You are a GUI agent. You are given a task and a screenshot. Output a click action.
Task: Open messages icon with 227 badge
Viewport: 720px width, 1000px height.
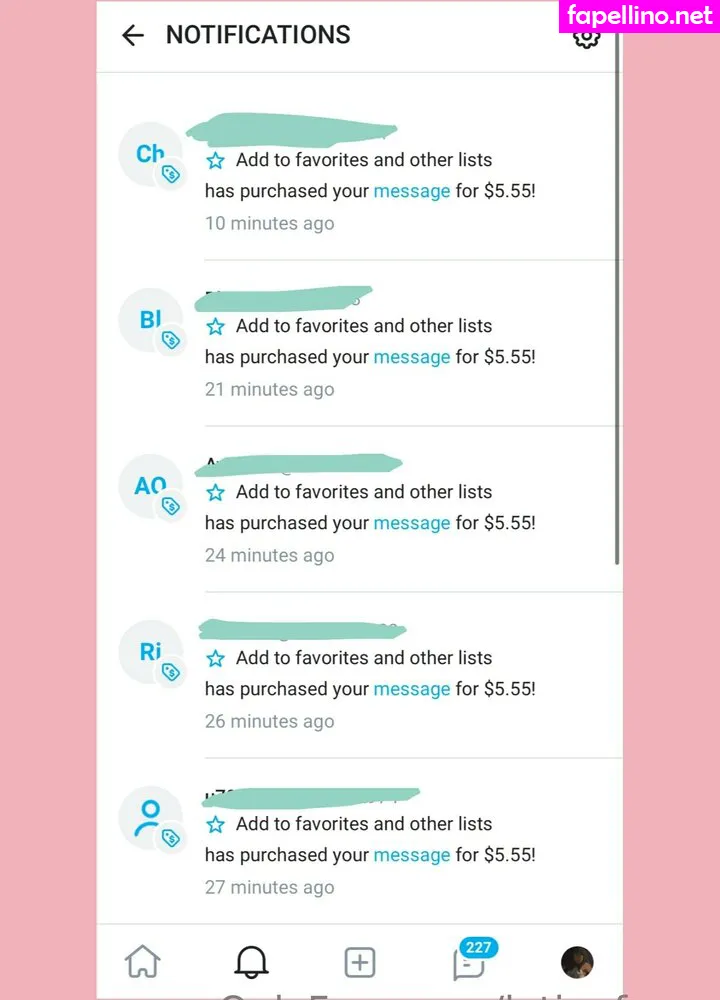[x=469, y=962]
